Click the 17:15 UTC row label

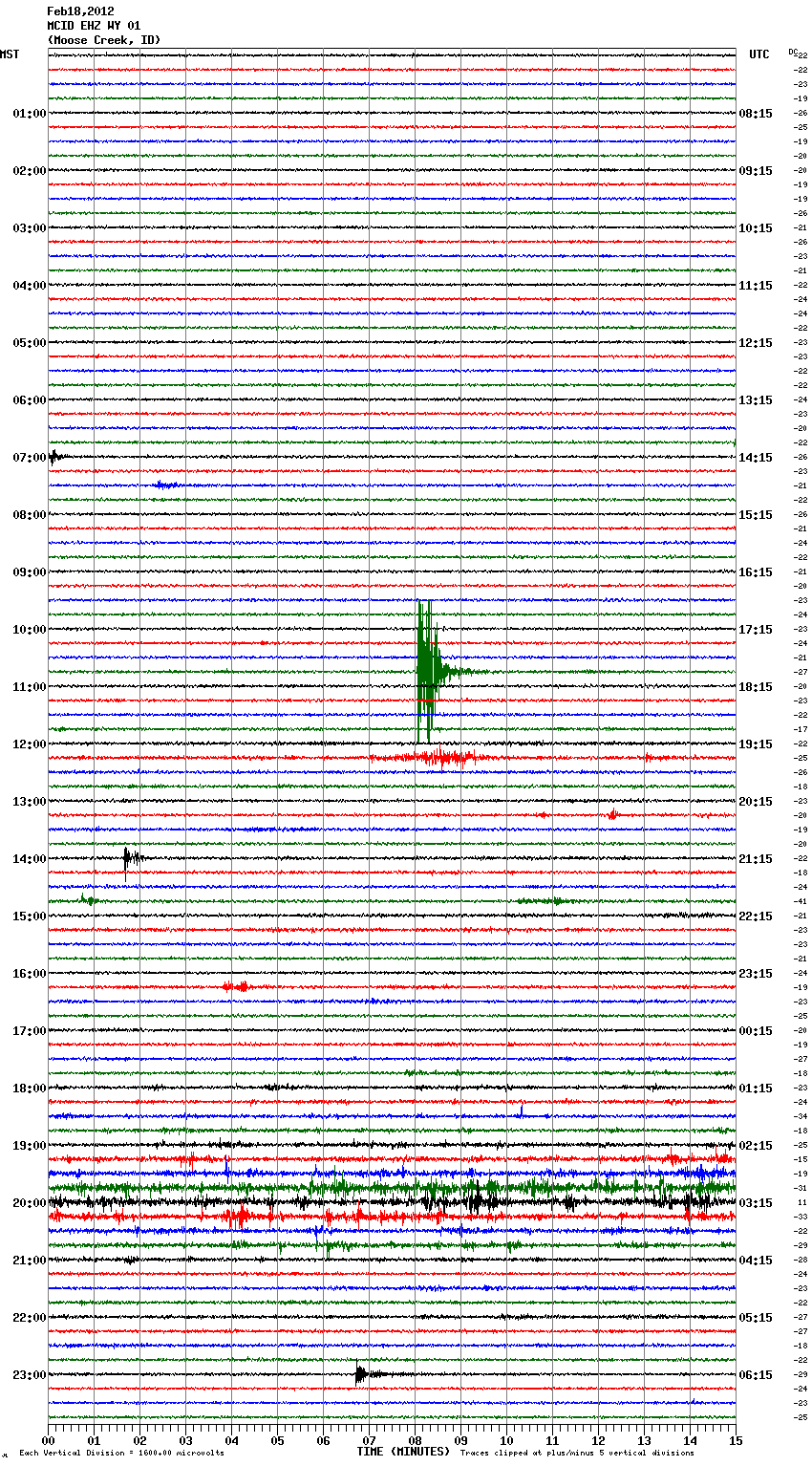[x=756, y=630]
